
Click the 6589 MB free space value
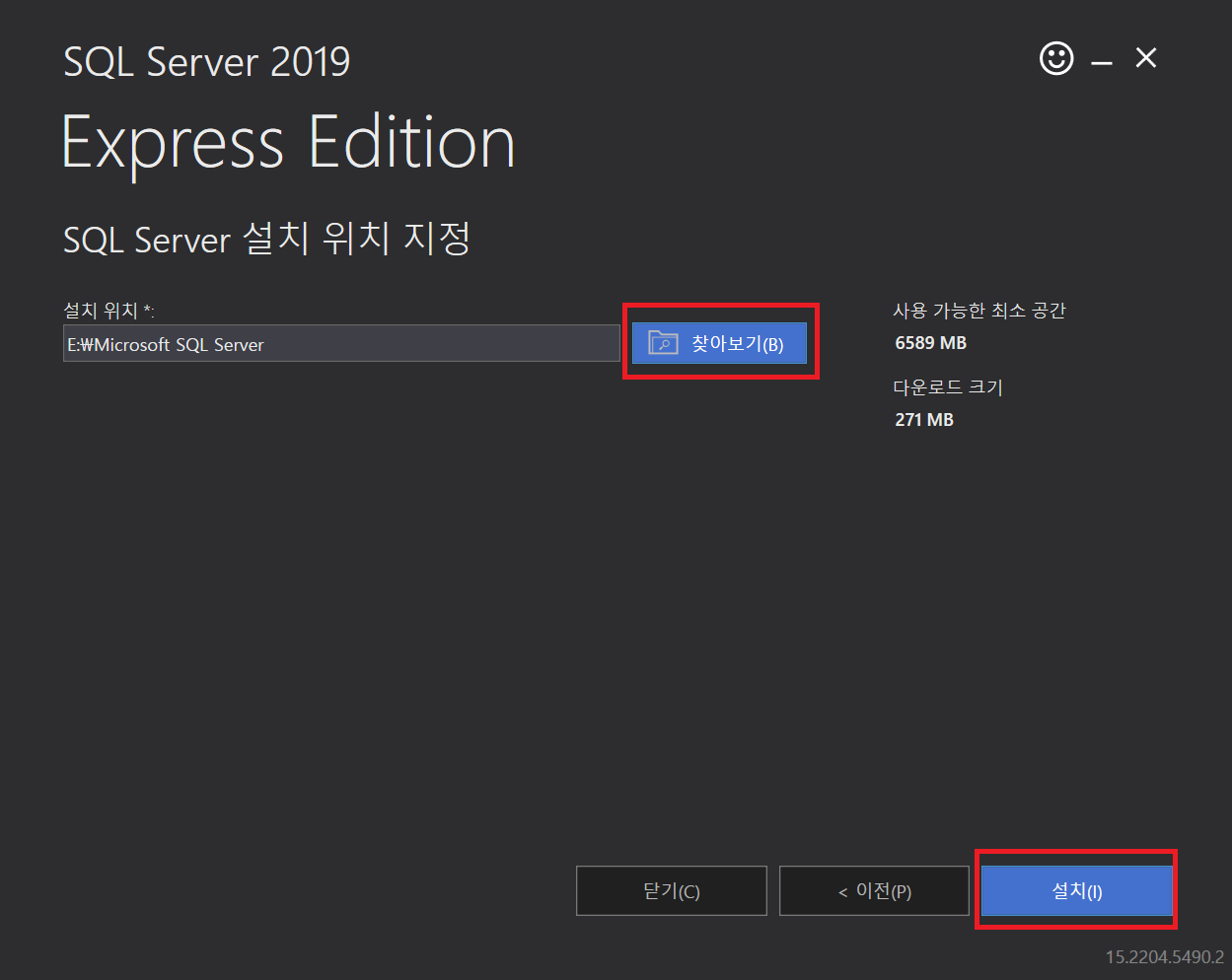tap(930, 343)
